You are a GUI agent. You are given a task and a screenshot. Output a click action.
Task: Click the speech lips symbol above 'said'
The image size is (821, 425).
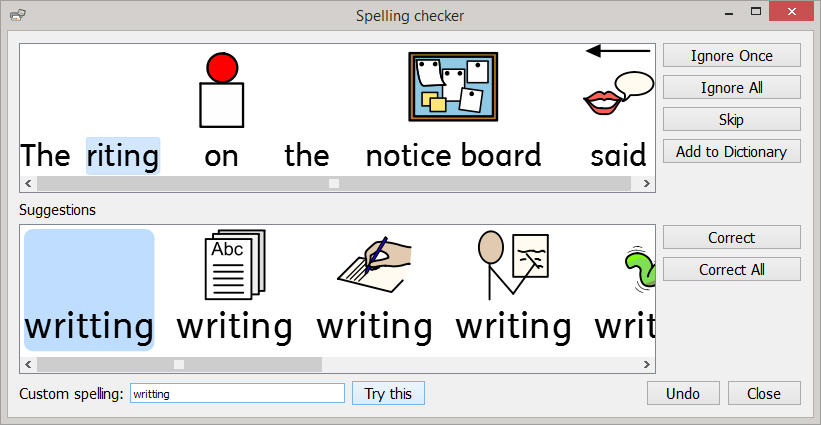[x=618, y=93]
